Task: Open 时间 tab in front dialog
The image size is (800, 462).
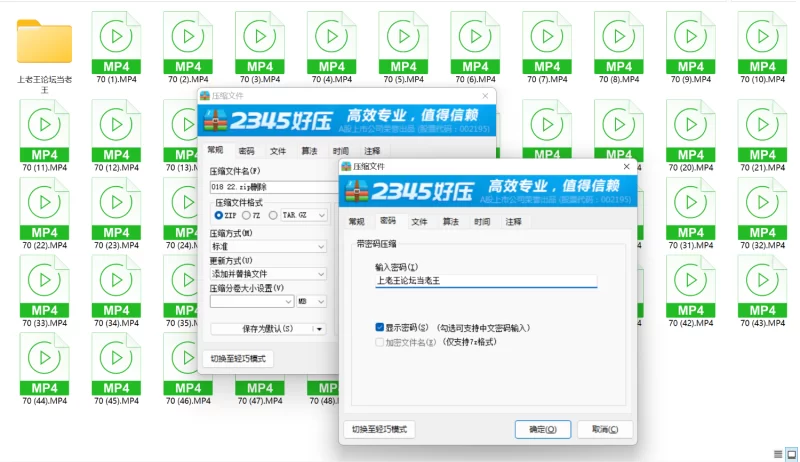Action: 482,221
